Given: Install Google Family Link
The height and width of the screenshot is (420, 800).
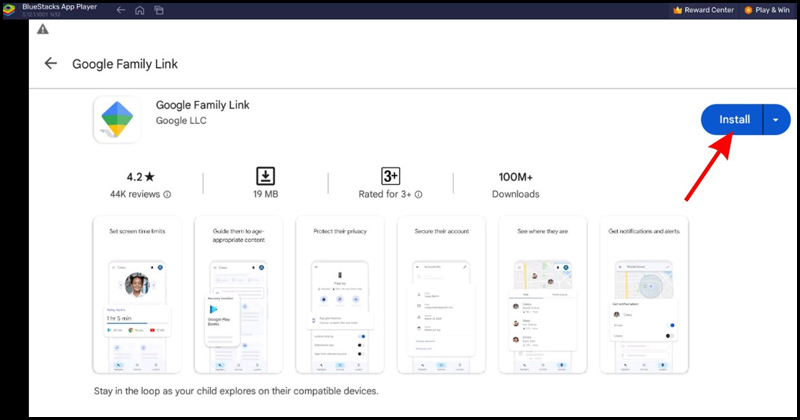Looking at the screenshot, I should tap(732, 119).
